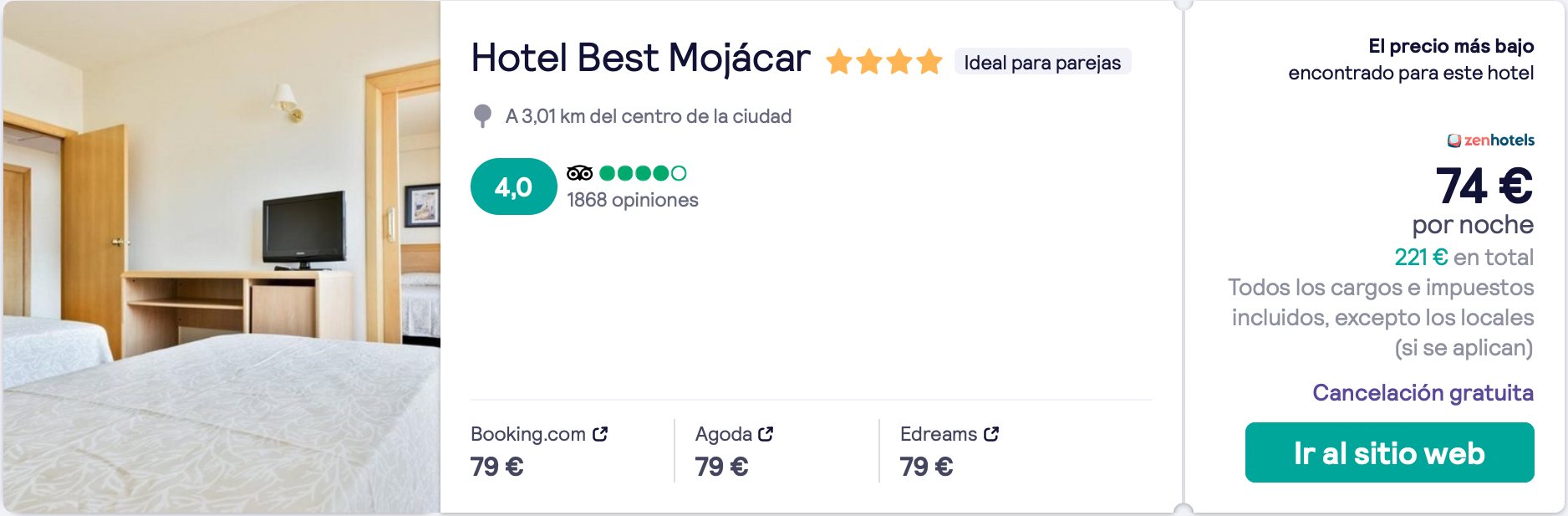1568x516 pixels.
Task: Click the 4,0 rating badge
Action: click(514, 186)
